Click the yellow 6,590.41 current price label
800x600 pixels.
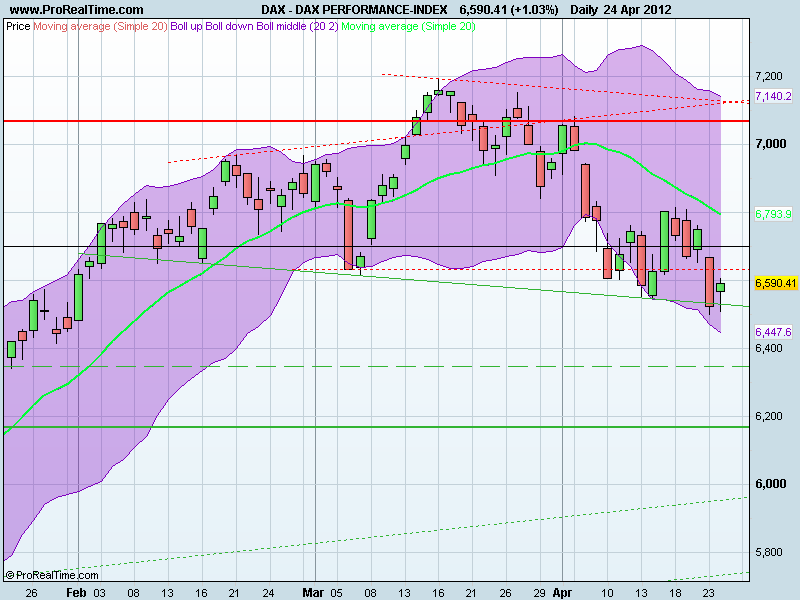coord(776,283)
